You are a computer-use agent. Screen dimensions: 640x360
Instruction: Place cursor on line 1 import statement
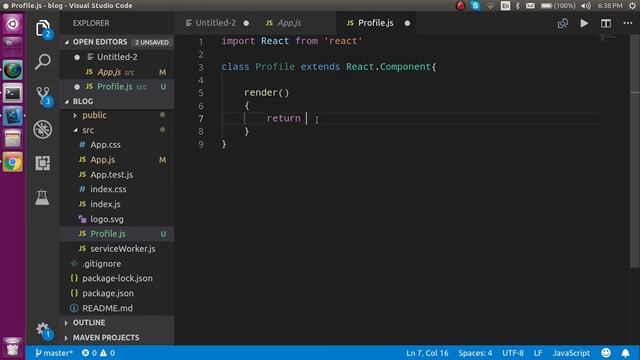coord(292,41)
